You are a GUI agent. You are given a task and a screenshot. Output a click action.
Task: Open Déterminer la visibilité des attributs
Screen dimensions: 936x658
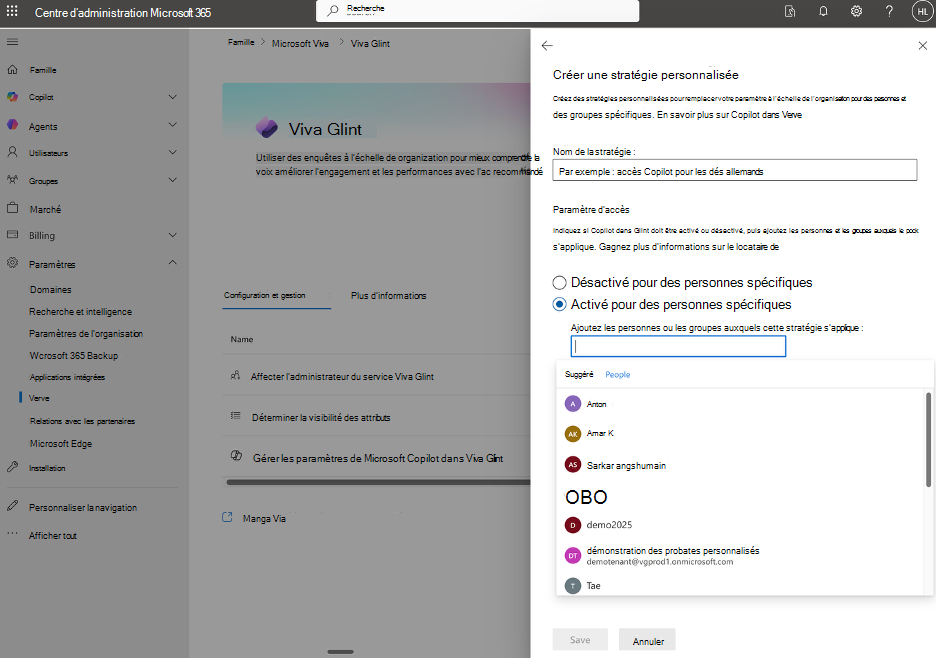tap(321, 417)
